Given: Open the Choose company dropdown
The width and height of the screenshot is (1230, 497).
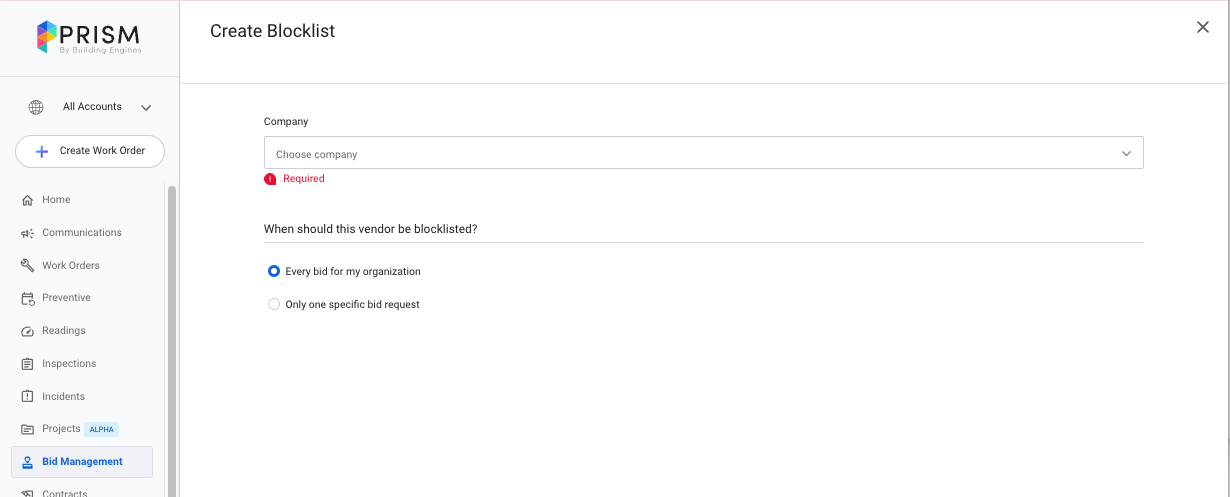Looking at the screenshot, I should pos(703,153).
